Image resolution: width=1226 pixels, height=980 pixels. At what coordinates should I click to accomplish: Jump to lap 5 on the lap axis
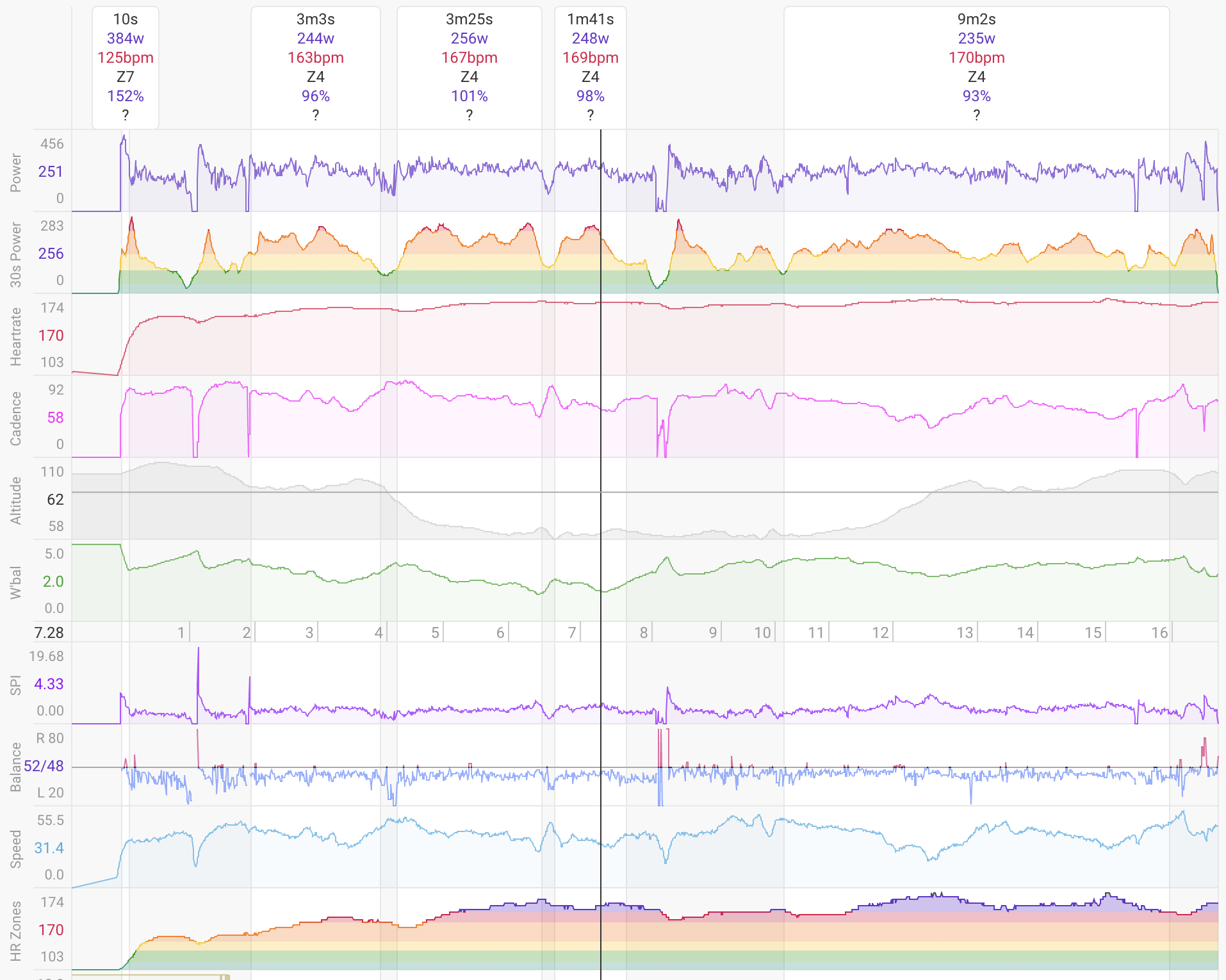click(x=435, y=633)
